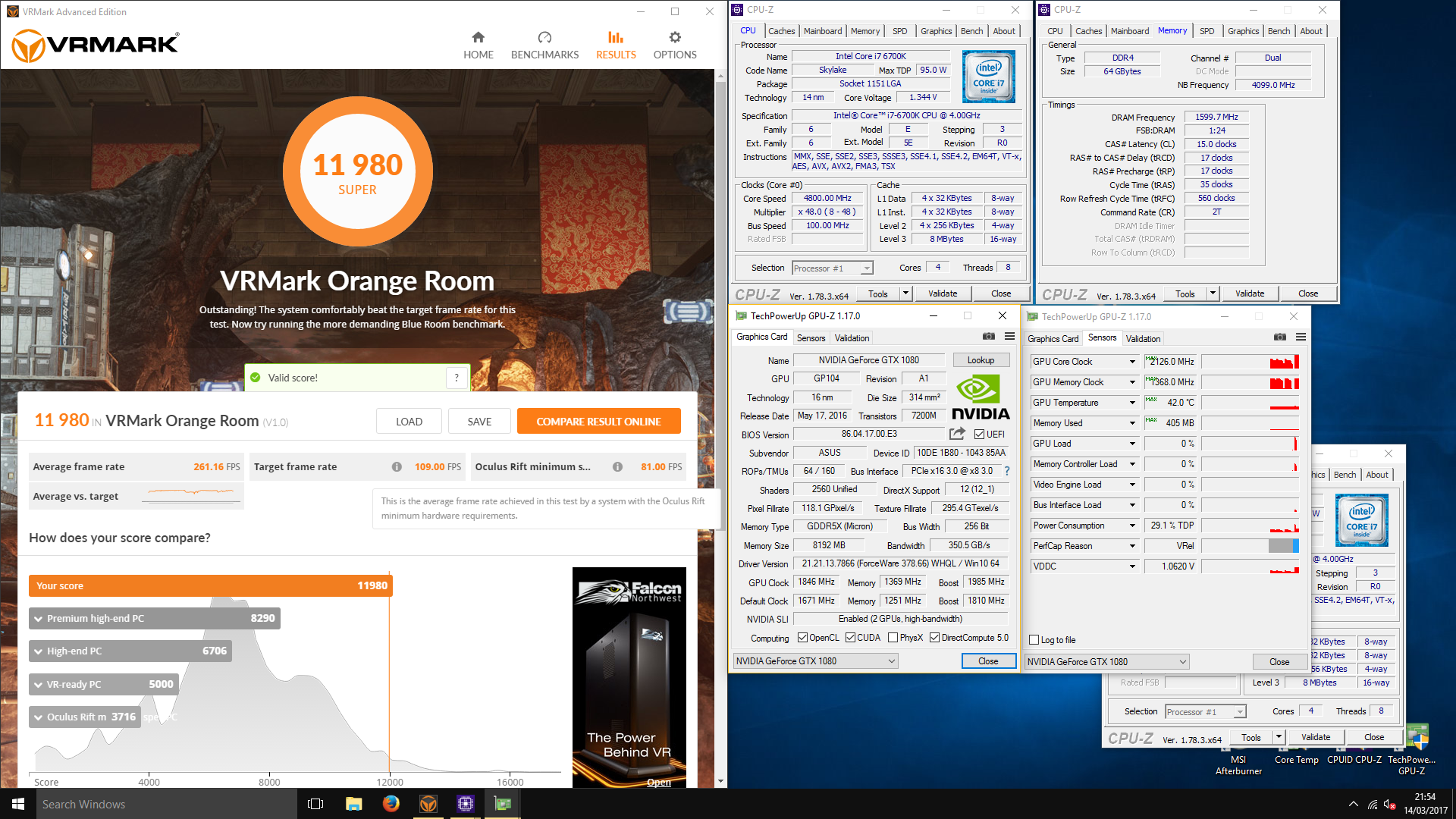Open CPUID CPU-Z desktop shortcut

1354,758
